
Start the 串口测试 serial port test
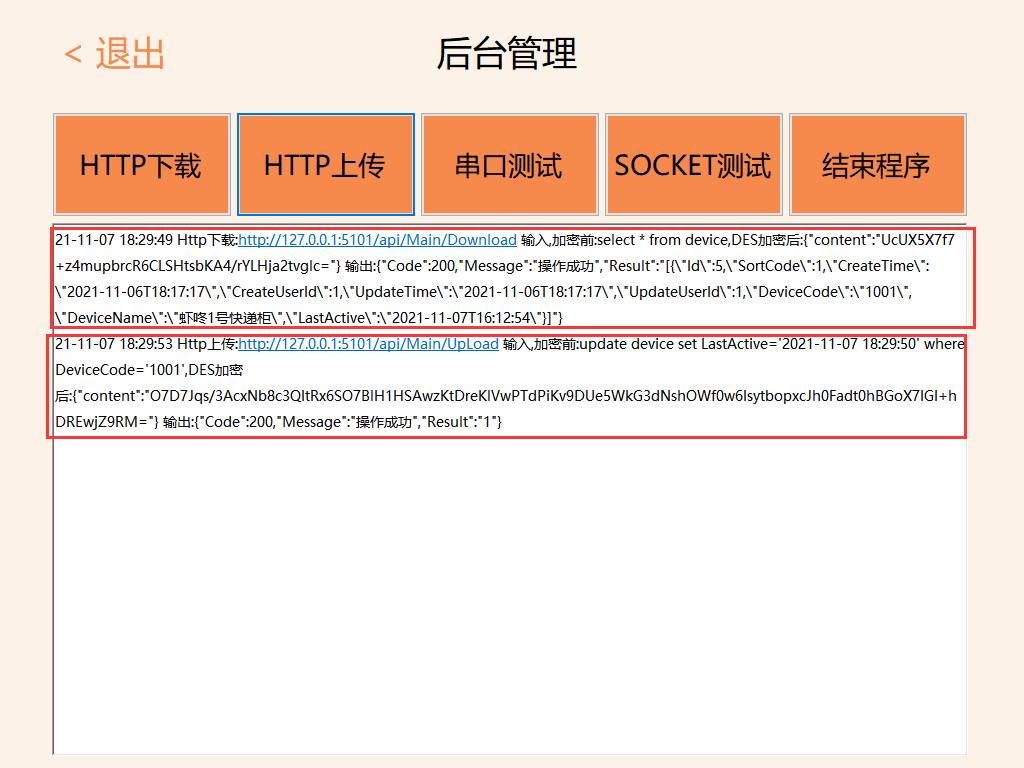(x=510, y=165)
